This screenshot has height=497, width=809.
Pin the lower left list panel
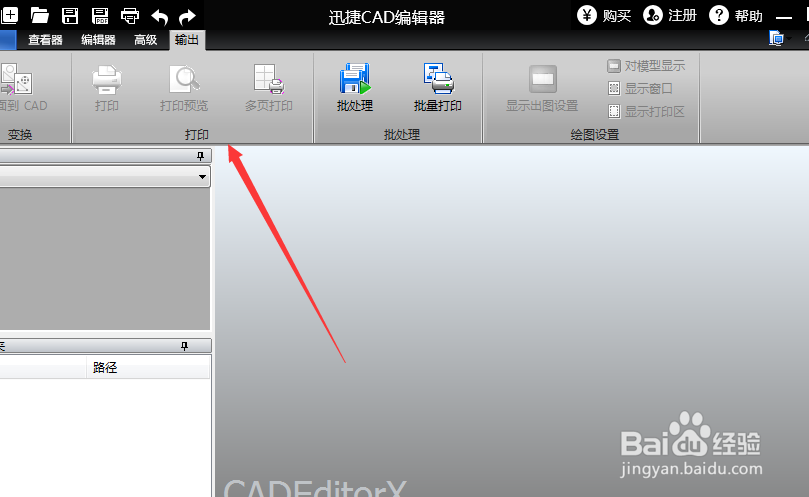(184, 346)
